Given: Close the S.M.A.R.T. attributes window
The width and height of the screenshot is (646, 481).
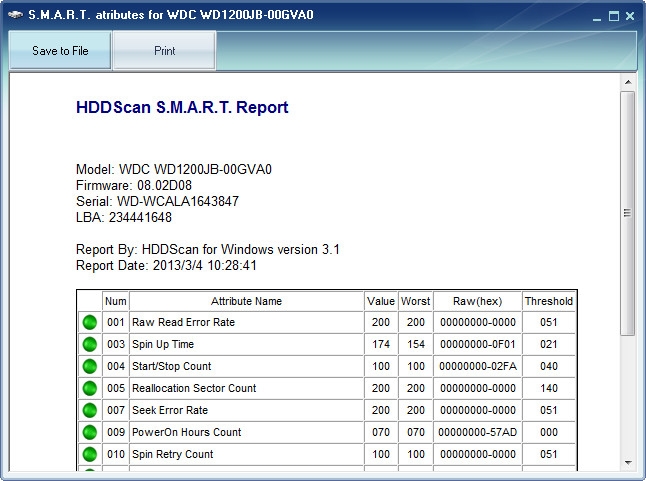Looking at the screenshot, I should (629, 16).
